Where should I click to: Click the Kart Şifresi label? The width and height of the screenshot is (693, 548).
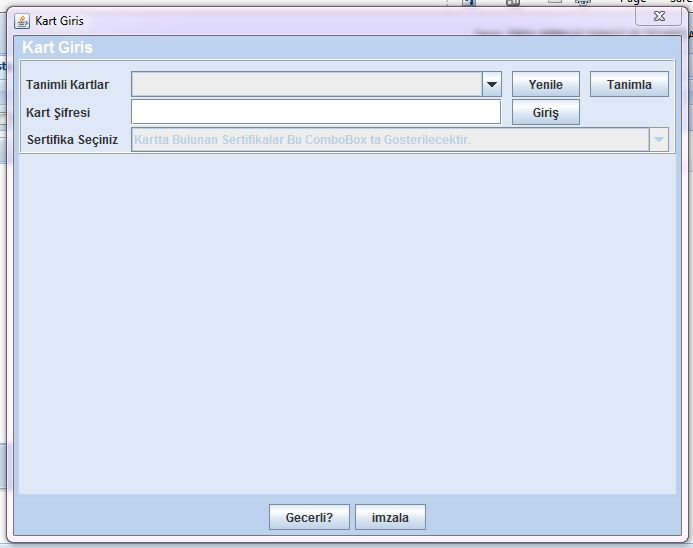point(58,113)
